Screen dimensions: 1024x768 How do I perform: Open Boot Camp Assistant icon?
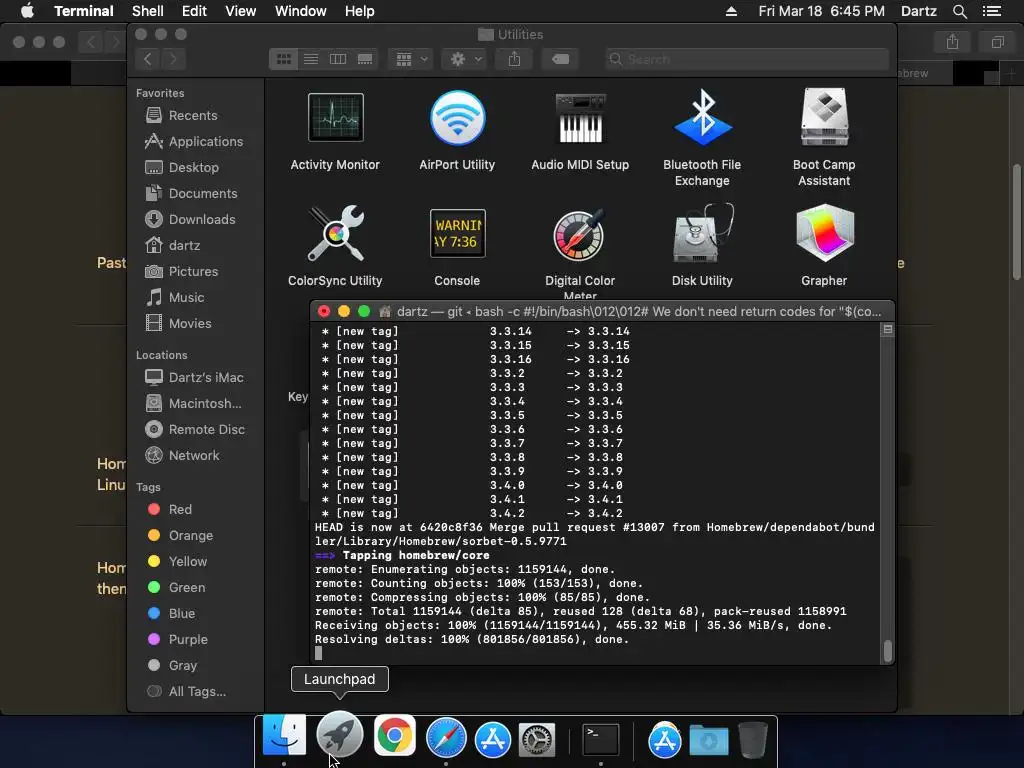[x=824, y=118]
